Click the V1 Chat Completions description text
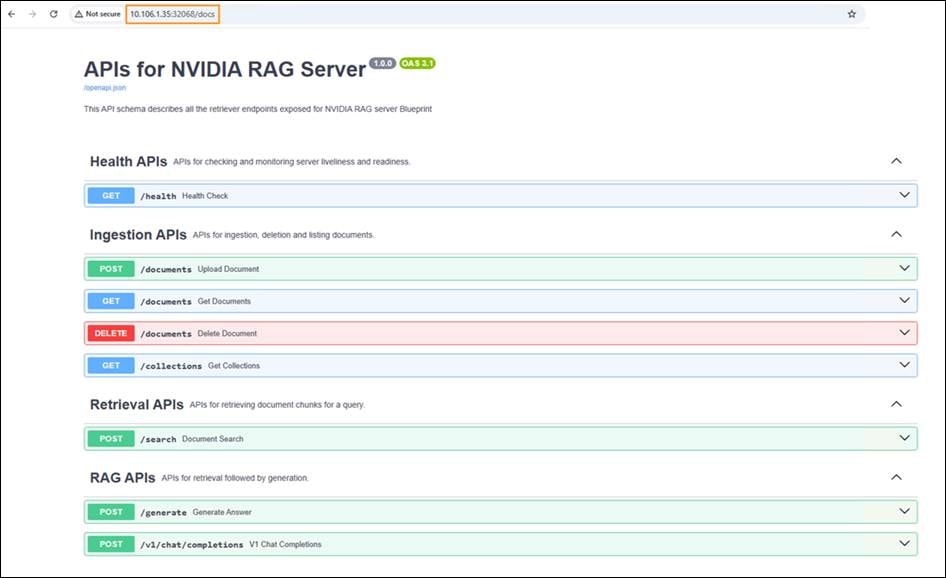946x578 pixels. 285,544
